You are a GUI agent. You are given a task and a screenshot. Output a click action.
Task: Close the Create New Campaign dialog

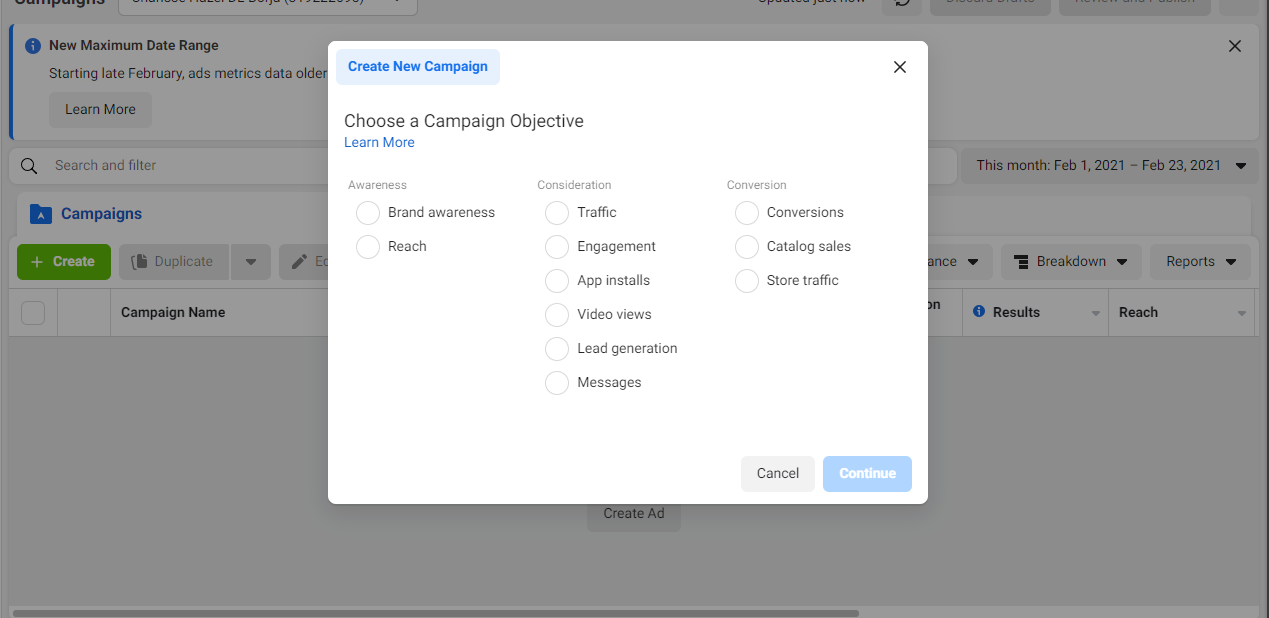pos(900,67)
